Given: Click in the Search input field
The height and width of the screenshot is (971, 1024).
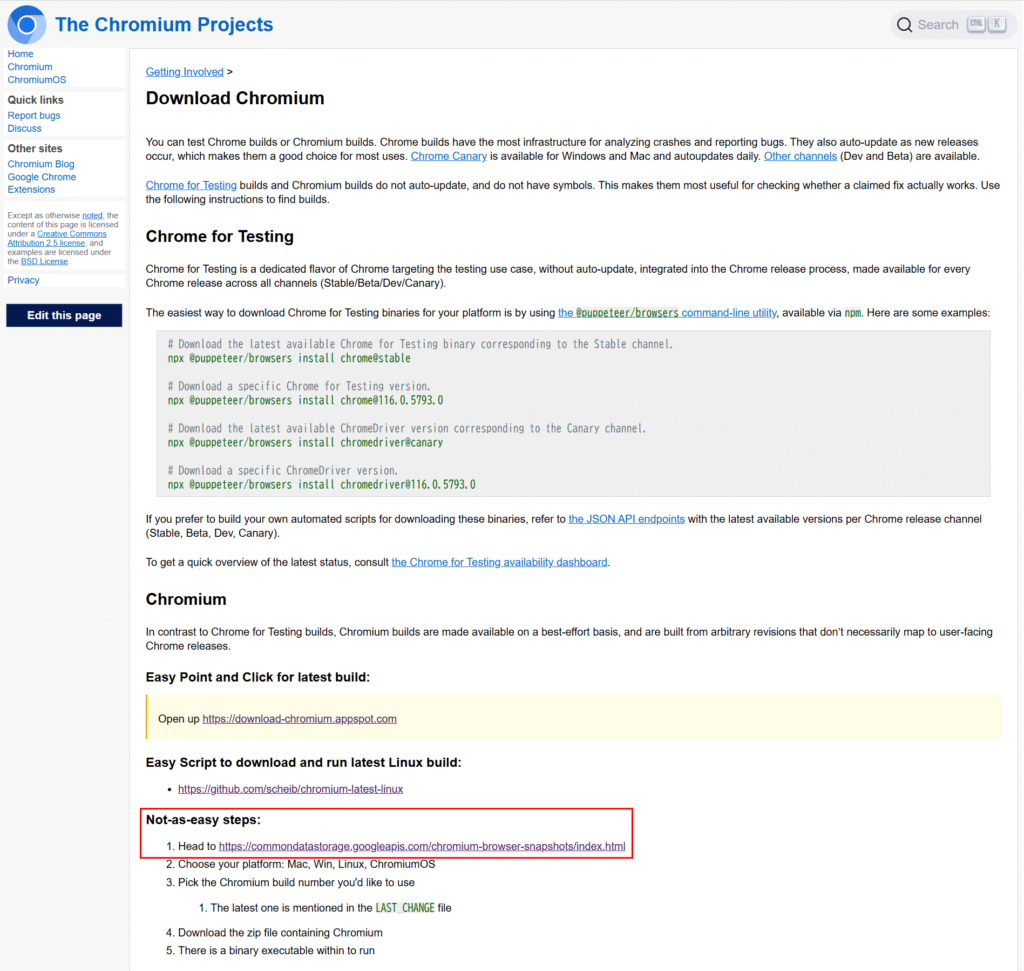Looking at the screenshot, I should pyautogui.click(x=938, y=25).
